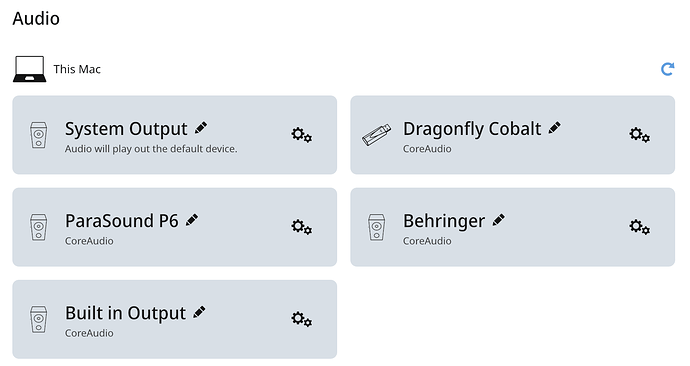This screenshot has height=366, width=690.
Task: Open ParaSound P6 settings gear icon
Action: coord(301,227)
